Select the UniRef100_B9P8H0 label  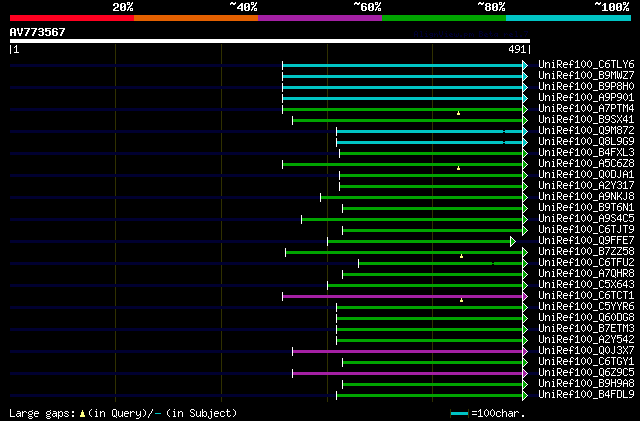[x=586, y=87]
